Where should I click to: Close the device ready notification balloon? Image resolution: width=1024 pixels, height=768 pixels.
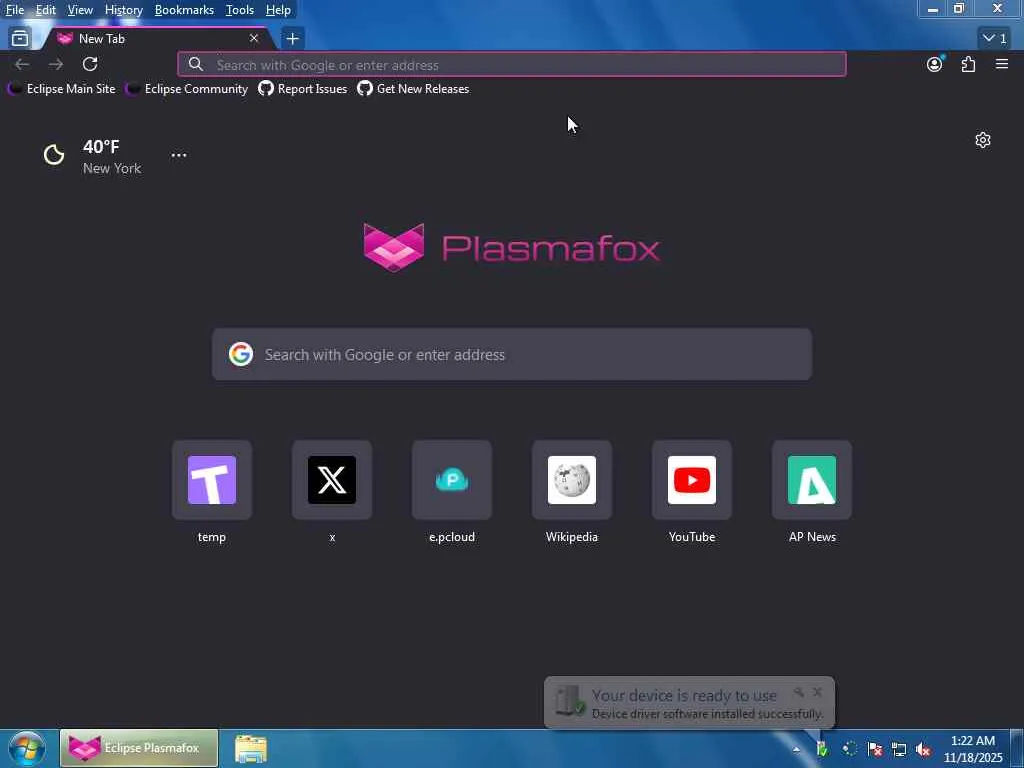pyautogui.click(x=818, y=692)
